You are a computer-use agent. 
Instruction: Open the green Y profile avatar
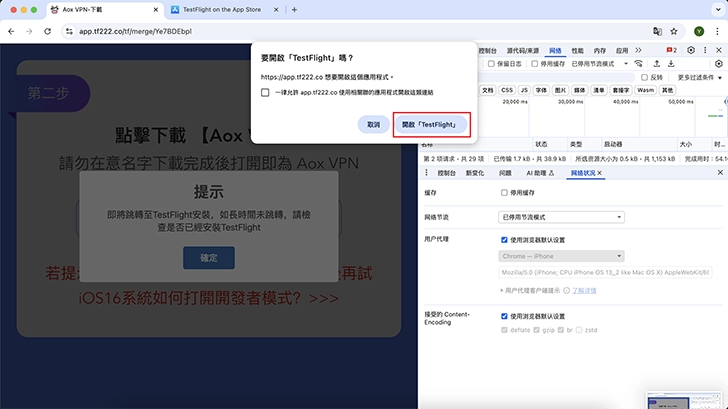(699, 32)
